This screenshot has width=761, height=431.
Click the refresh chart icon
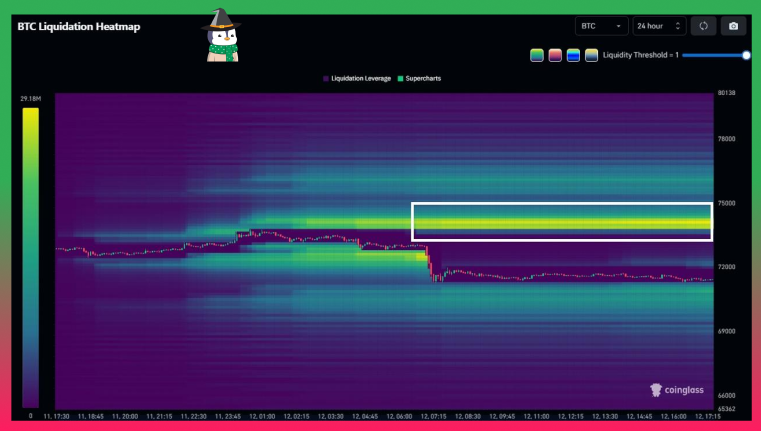703,26
